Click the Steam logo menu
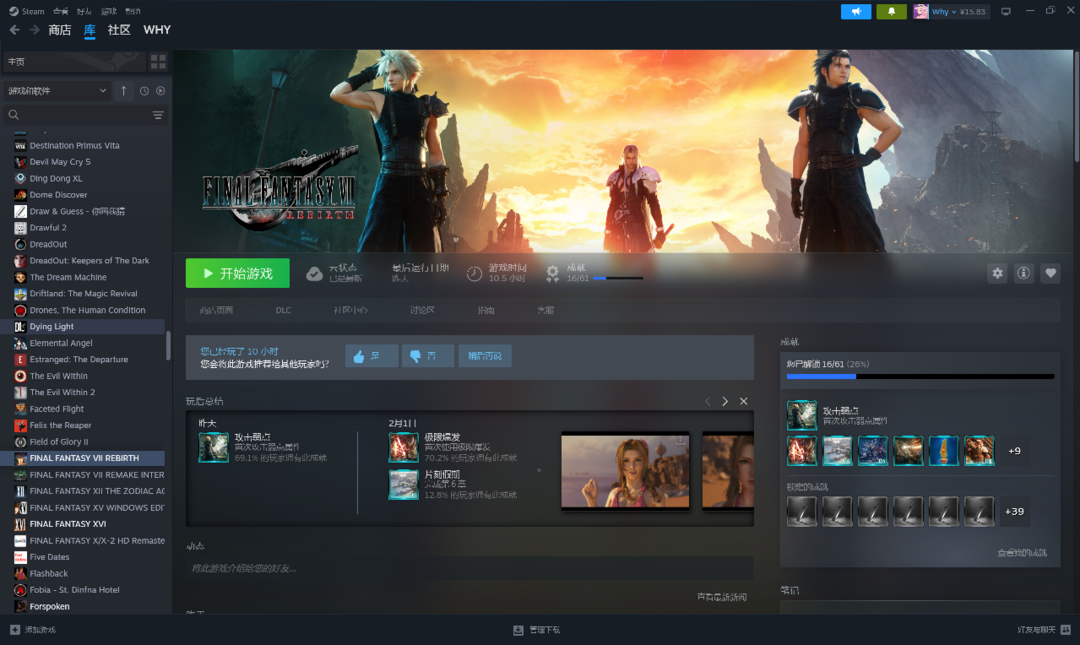 point(26,11)
